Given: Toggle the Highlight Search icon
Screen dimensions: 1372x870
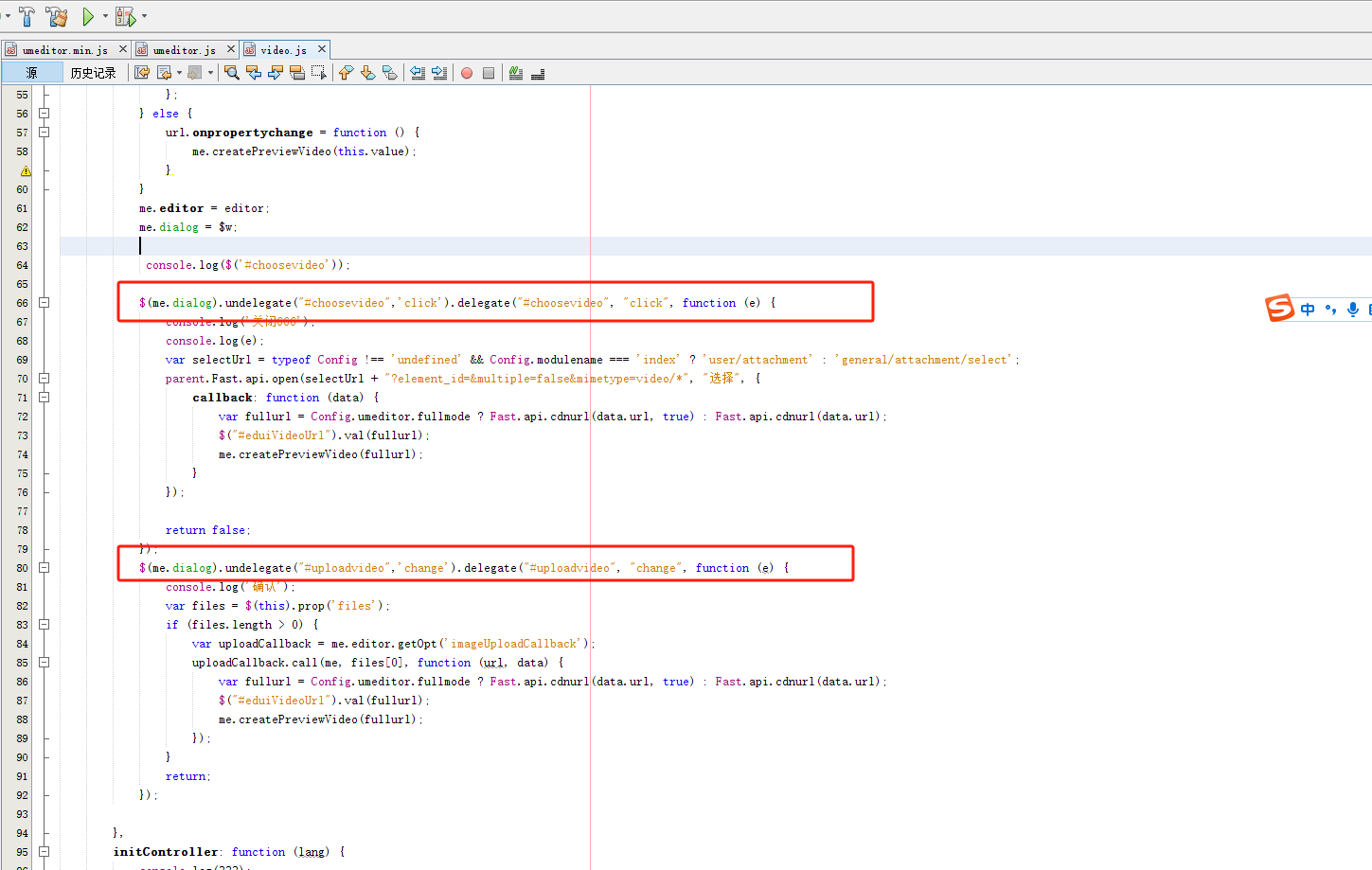Looking at the screenshot, I should (x=297, y=73).
